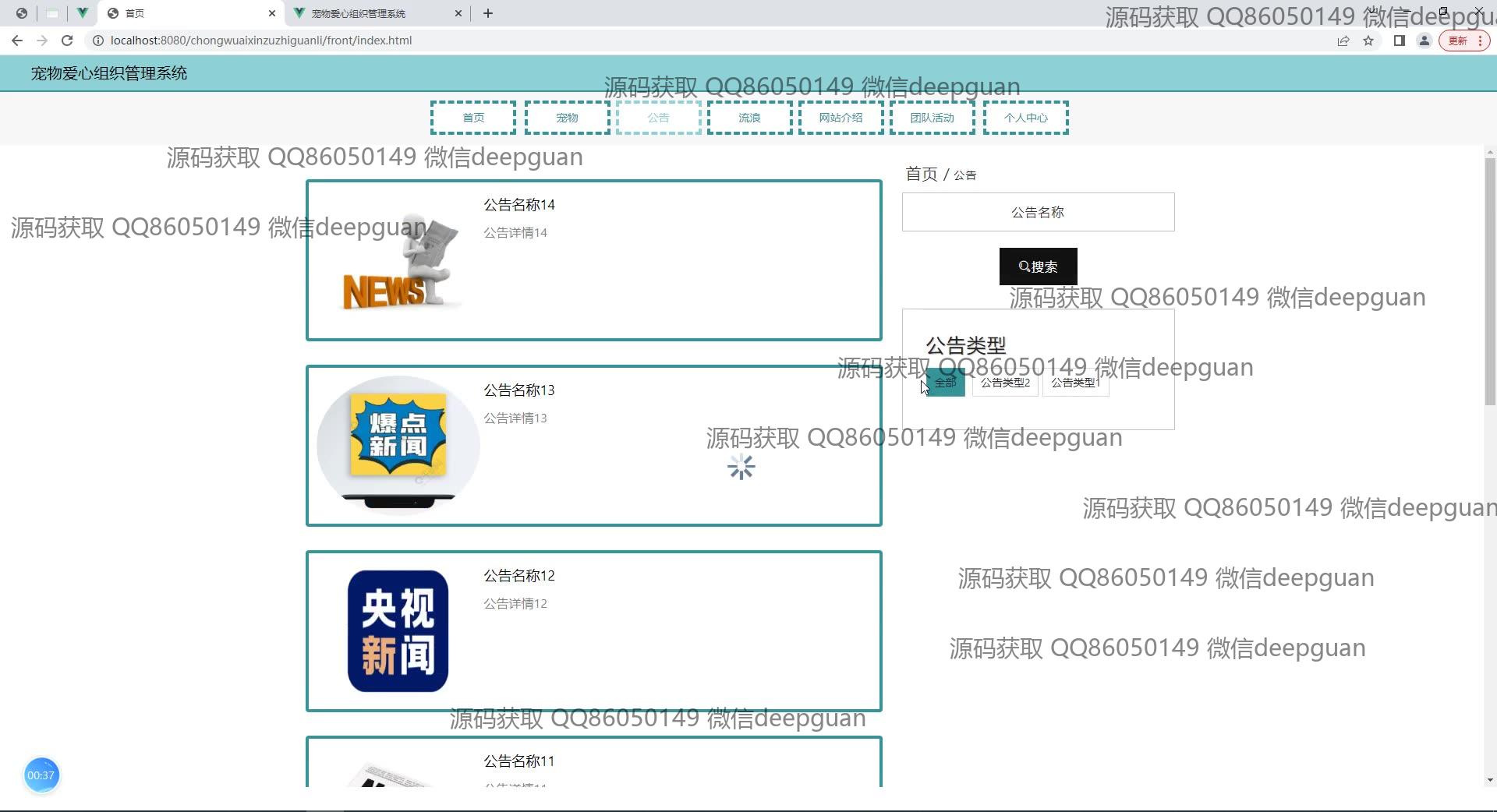Close the 宠物爱心组织管理系统 browser tab
The width and height of the screenshot is (1497, 812).
point(458,13)
